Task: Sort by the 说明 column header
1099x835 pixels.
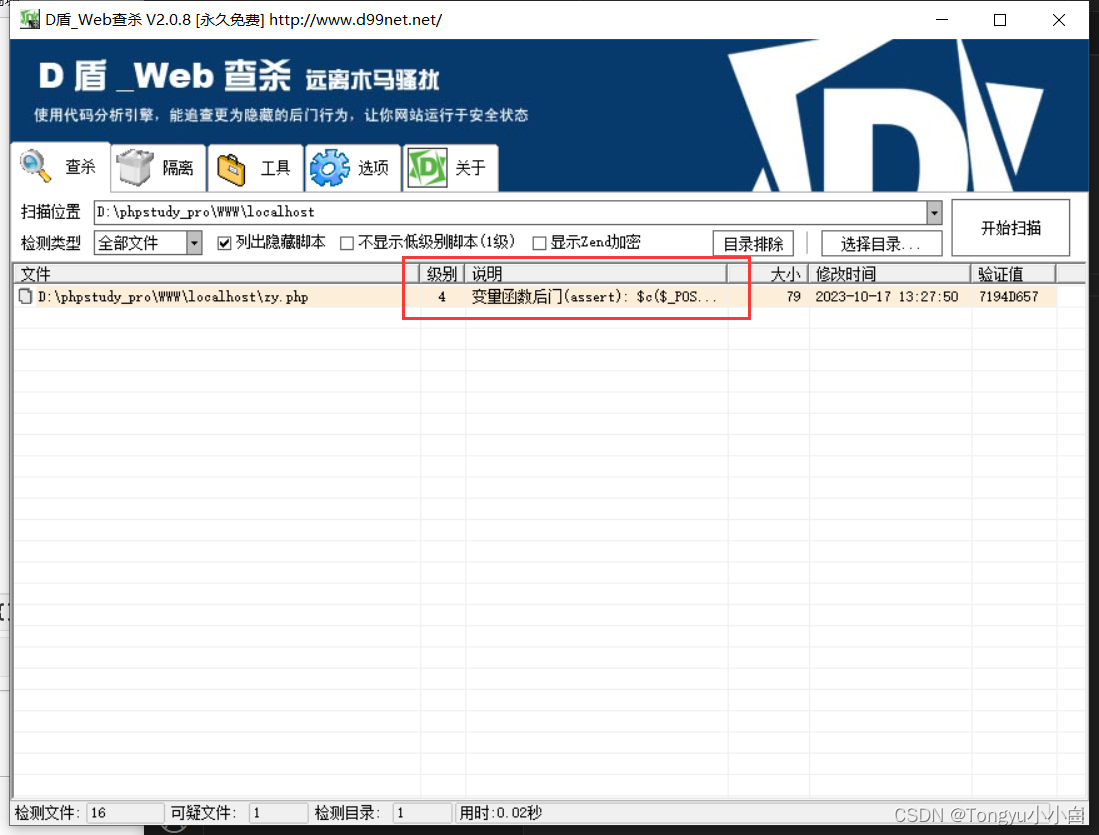Action: (x=596, y=273)
